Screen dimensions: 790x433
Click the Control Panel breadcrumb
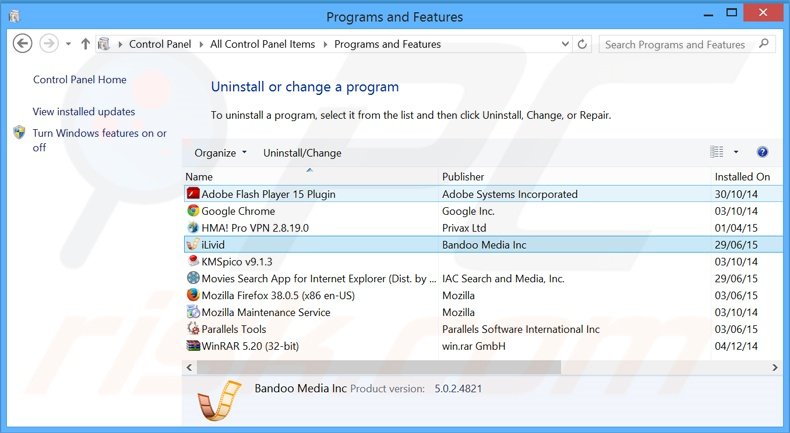coord(160,44)
